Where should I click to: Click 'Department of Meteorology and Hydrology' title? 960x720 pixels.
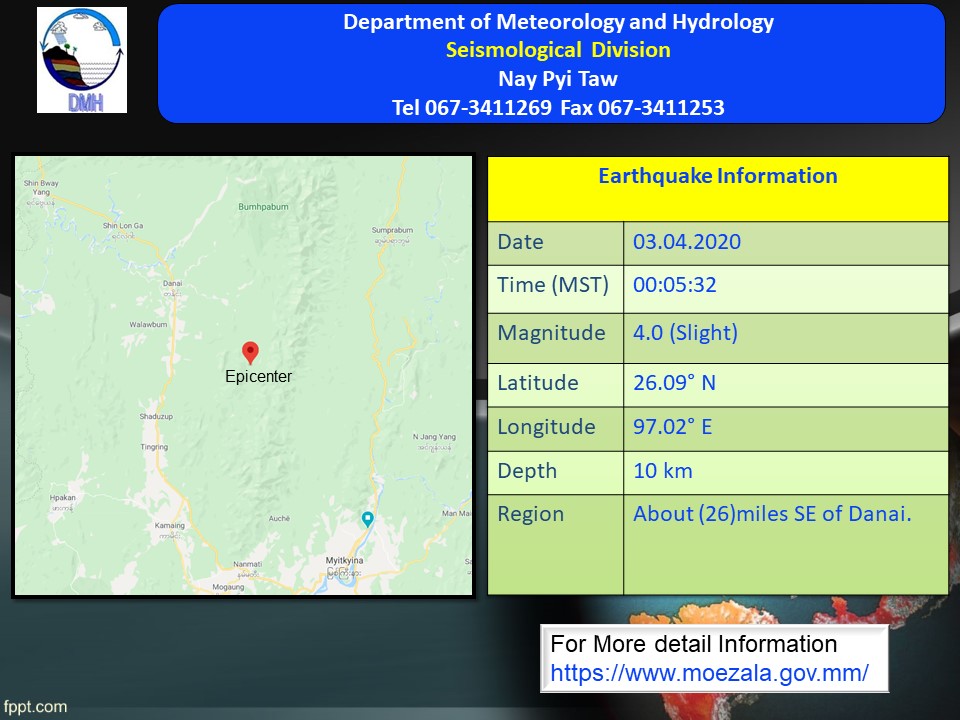pos(558,21)
